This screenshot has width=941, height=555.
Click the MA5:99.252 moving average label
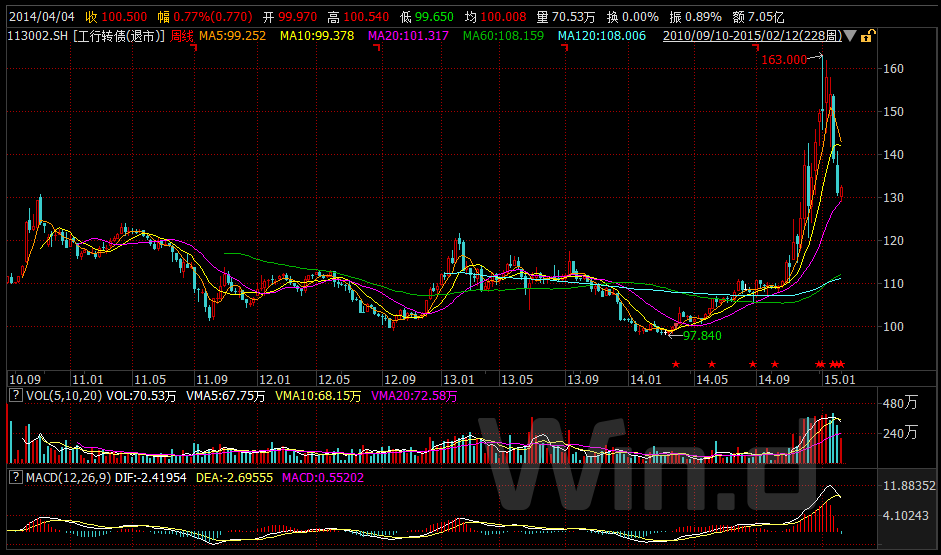232,36
